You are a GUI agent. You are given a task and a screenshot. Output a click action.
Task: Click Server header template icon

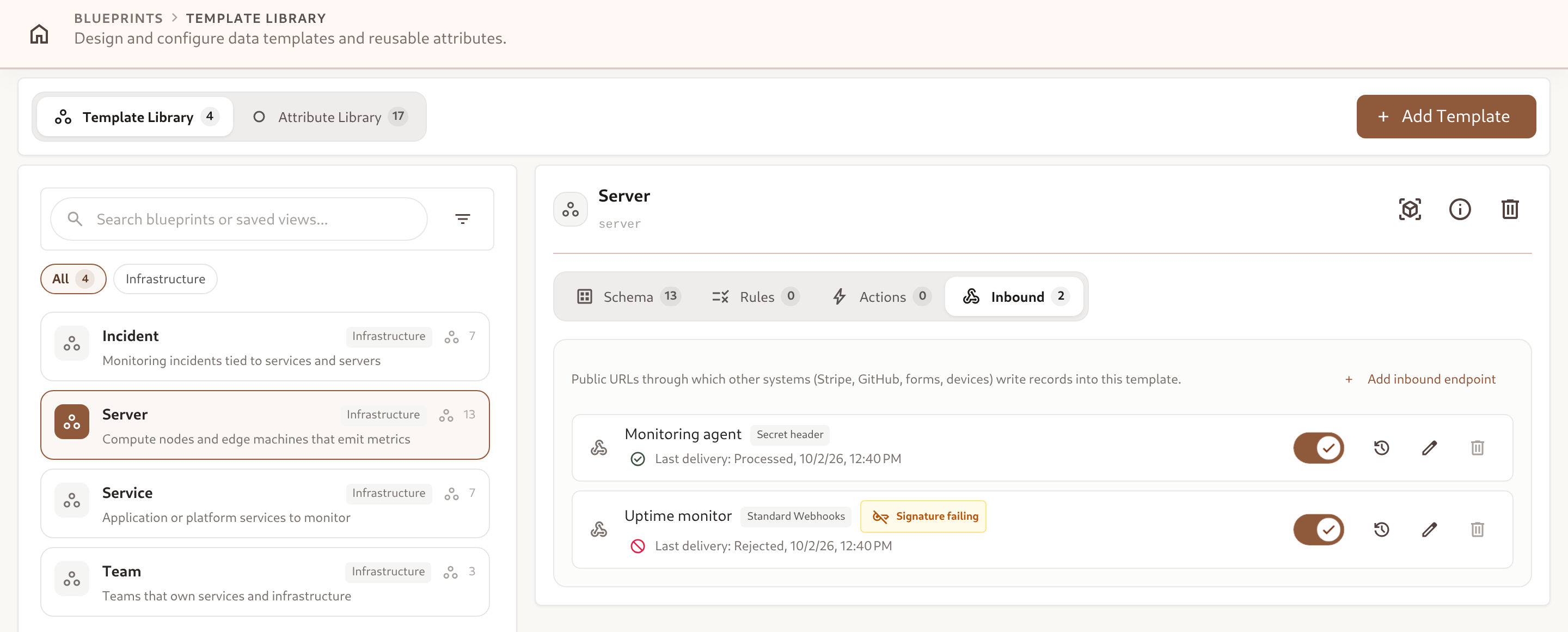click(x=571, y=209)
